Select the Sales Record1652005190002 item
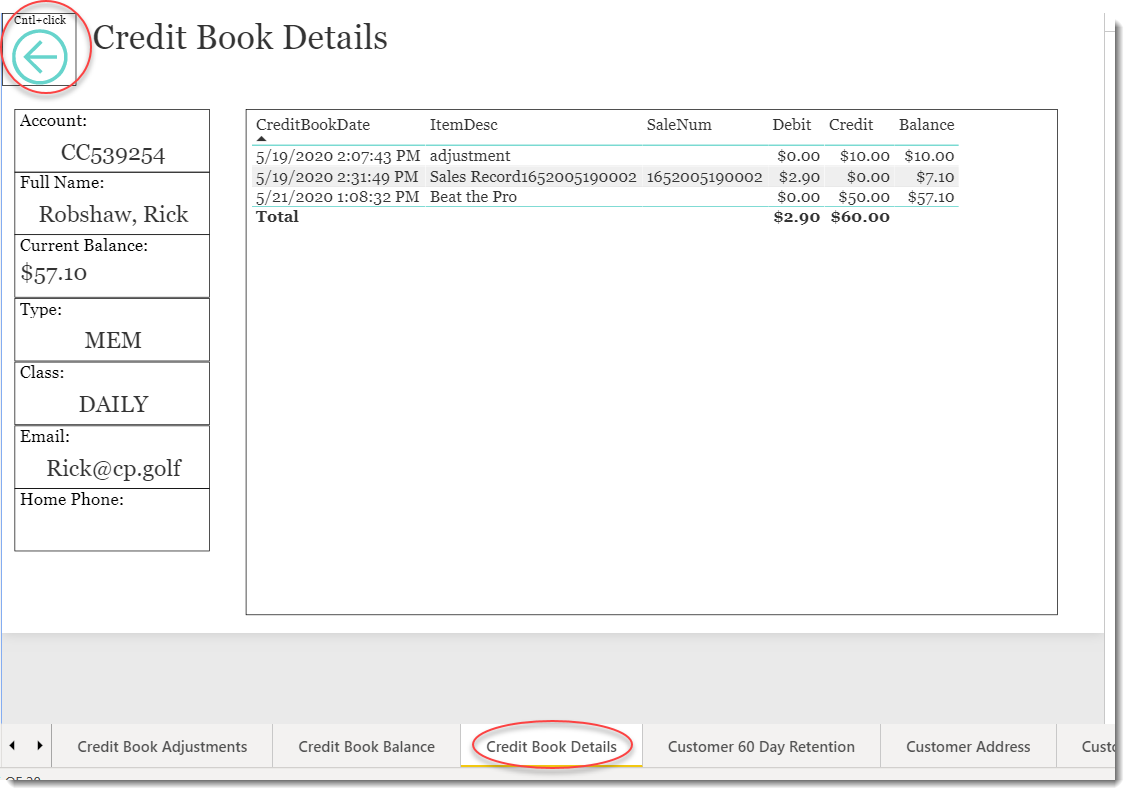 tap(533, 177)
